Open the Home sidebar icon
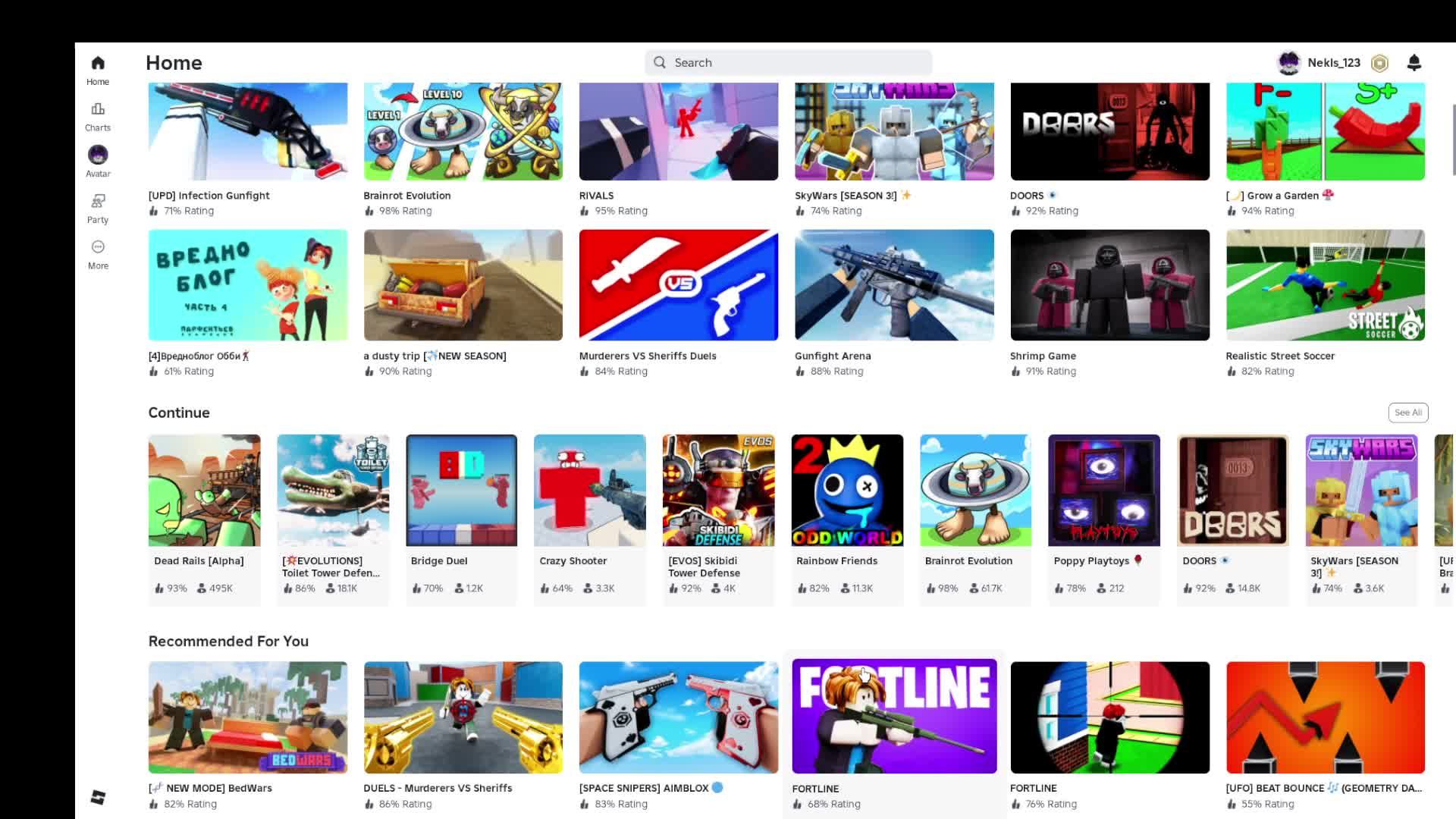 98,64
